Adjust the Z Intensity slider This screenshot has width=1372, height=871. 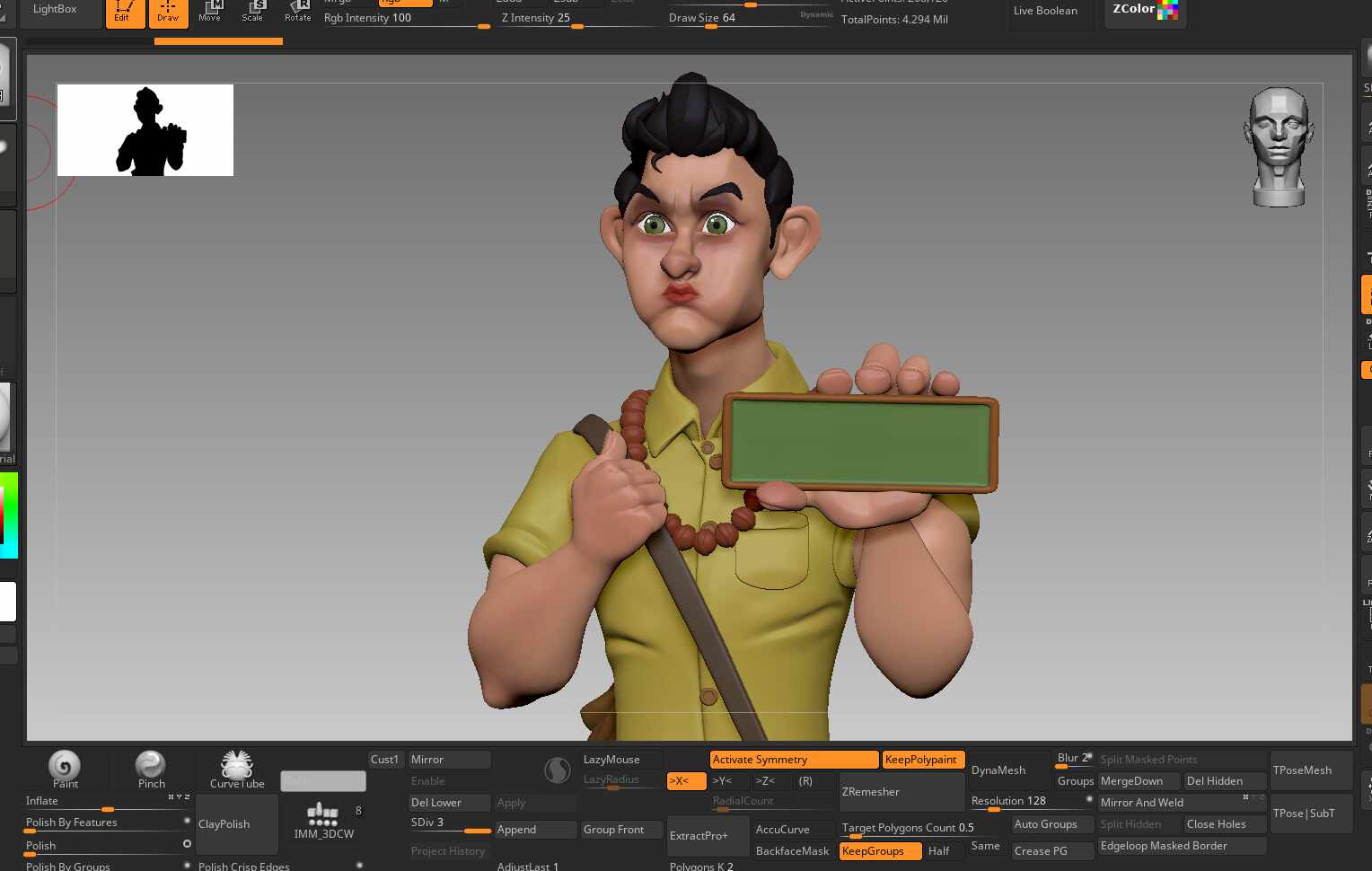[579, 19]
